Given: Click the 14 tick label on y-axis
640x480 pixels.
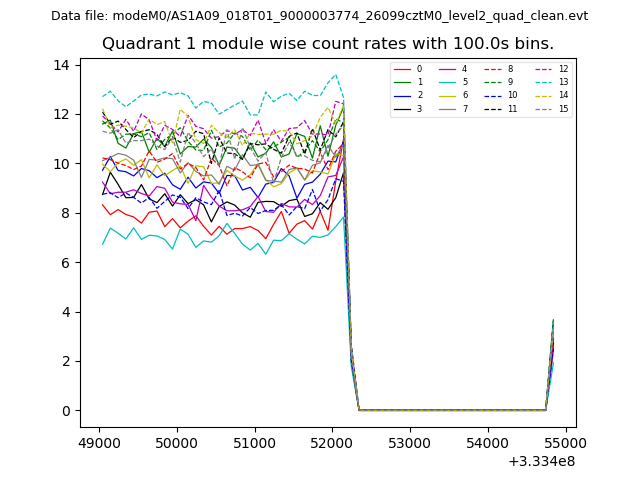Looking at the screenshot, I should (62, 65).
